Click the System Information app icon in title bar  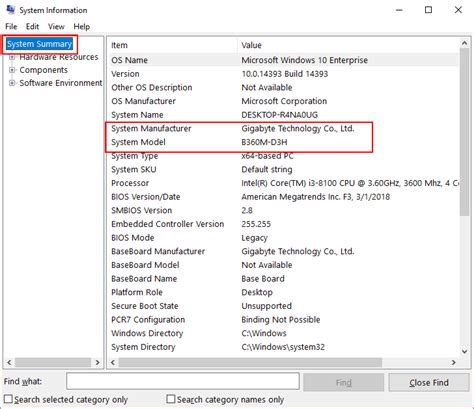pos(10,10)
